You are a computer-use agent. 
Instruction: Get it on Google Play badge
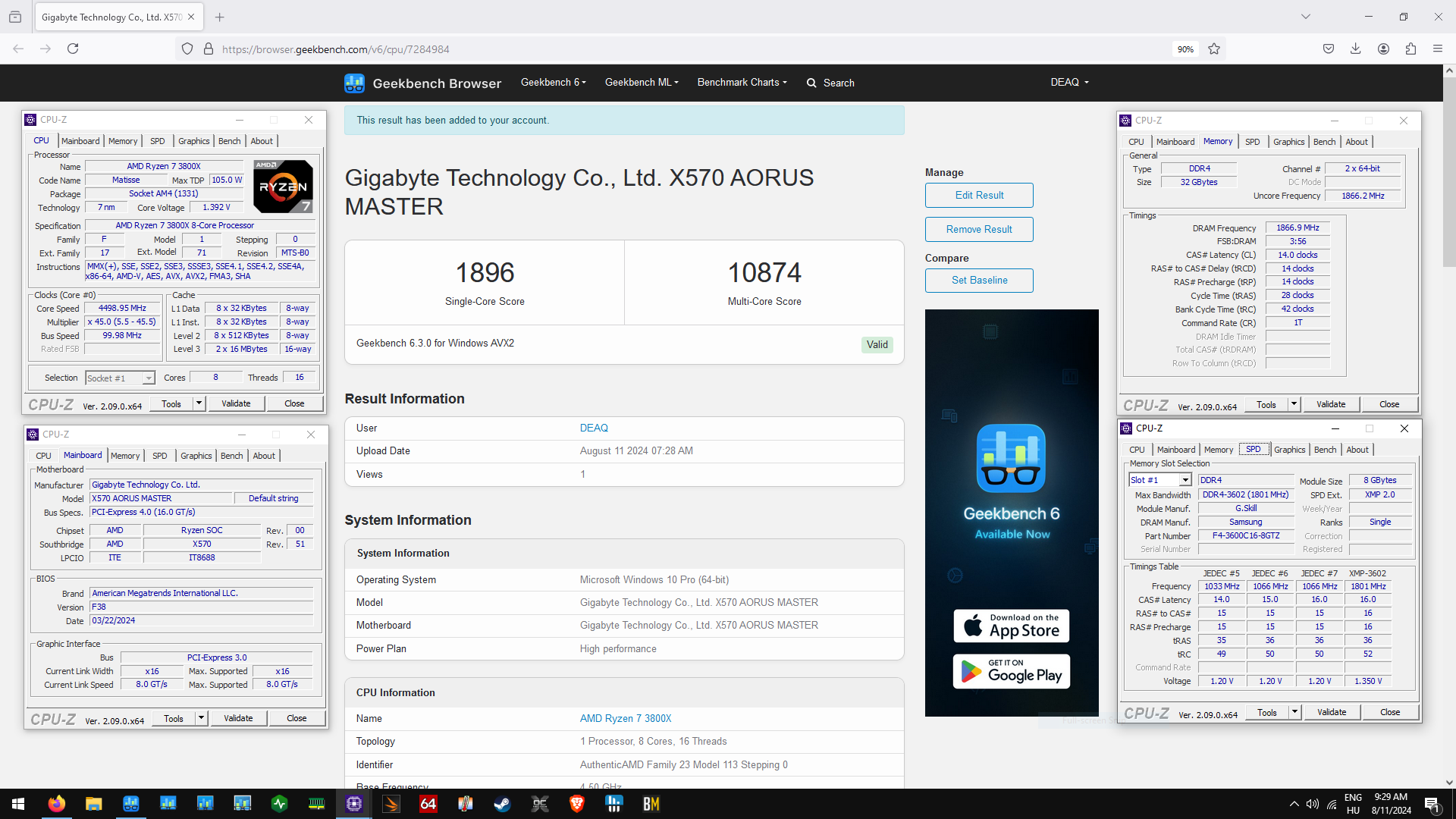coord(1012,672)
